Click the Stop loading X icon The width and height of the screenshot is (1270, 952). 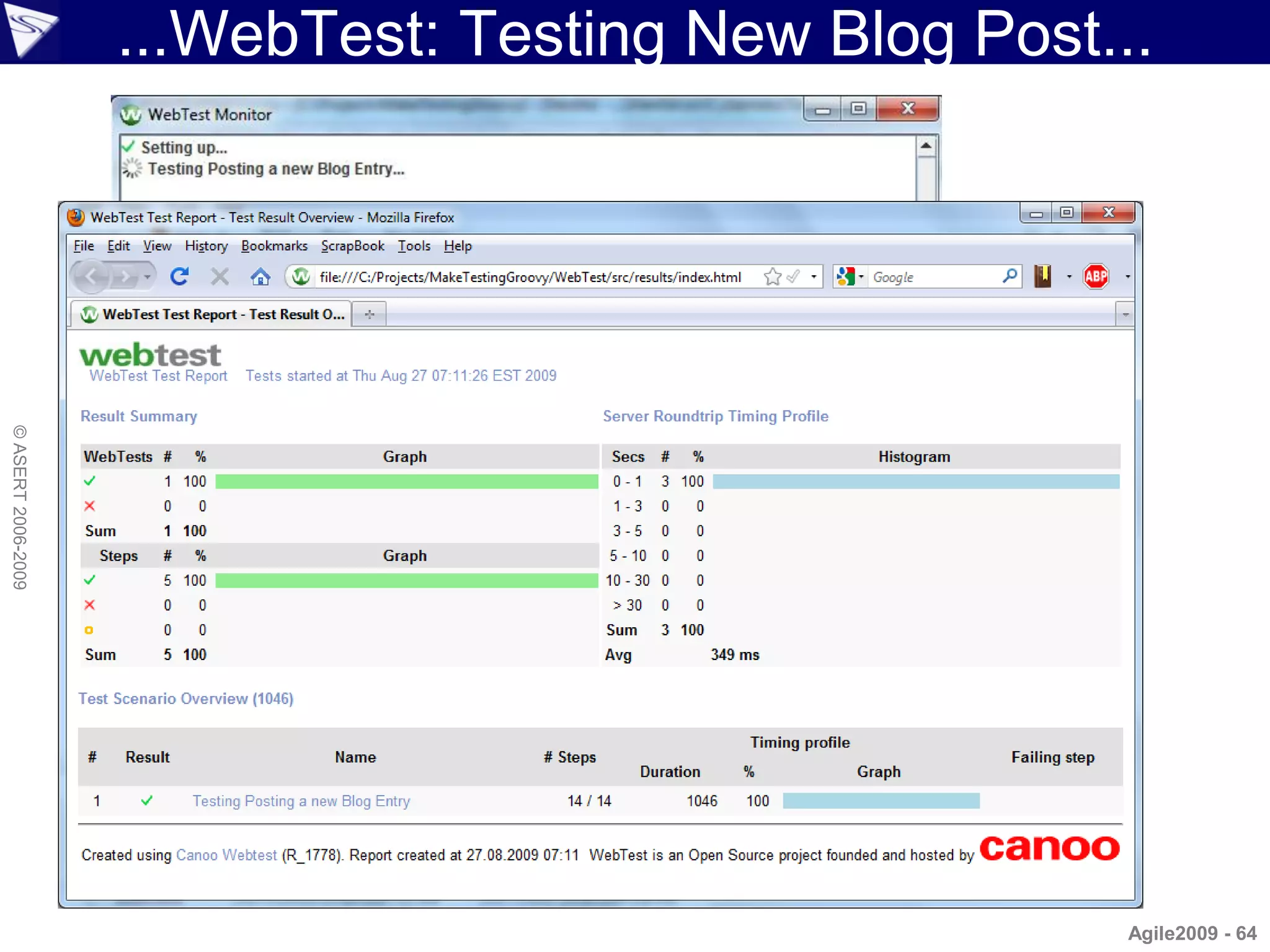pos(220,276)
